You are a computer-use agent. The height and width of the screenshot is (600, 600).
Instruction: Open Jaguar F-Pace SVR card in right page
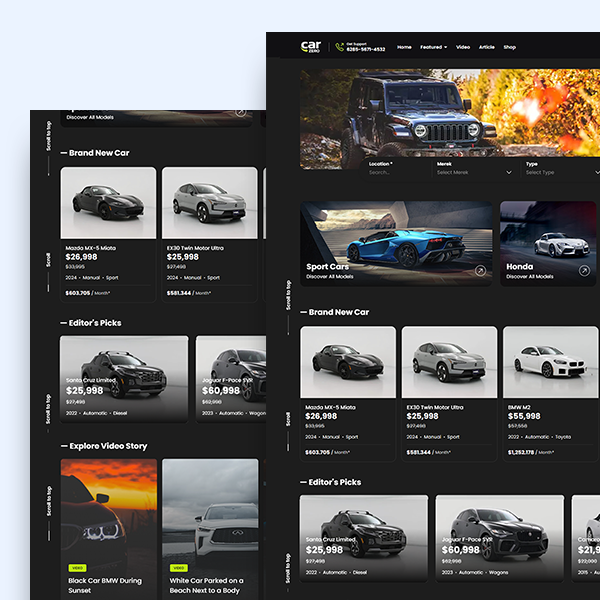500,538
